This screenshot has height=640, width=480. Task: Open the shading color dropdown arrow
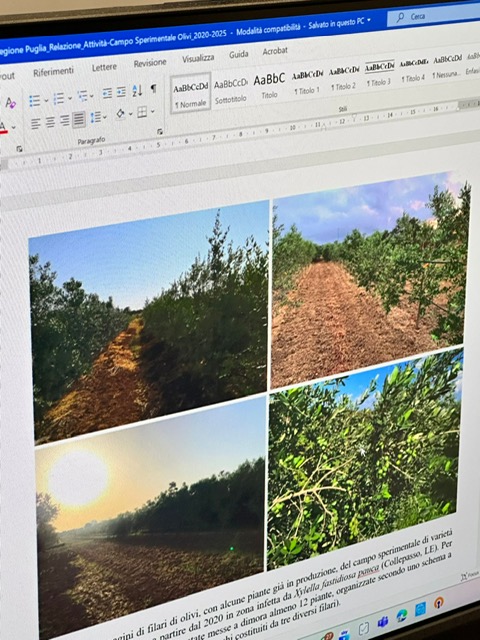(x=131, y=113)
